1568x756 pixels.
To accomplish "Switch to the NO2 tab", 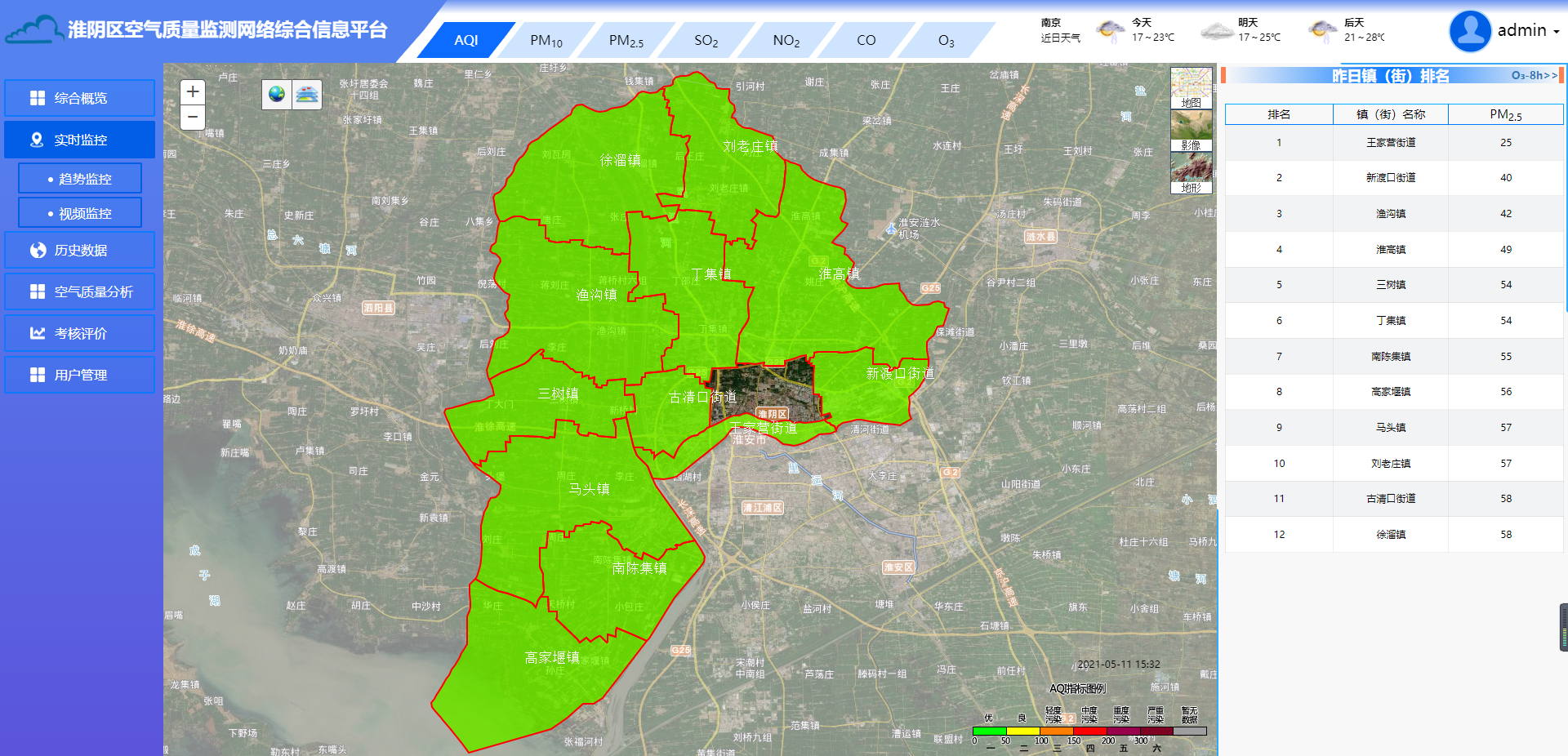I will click(x=786, y=41).
